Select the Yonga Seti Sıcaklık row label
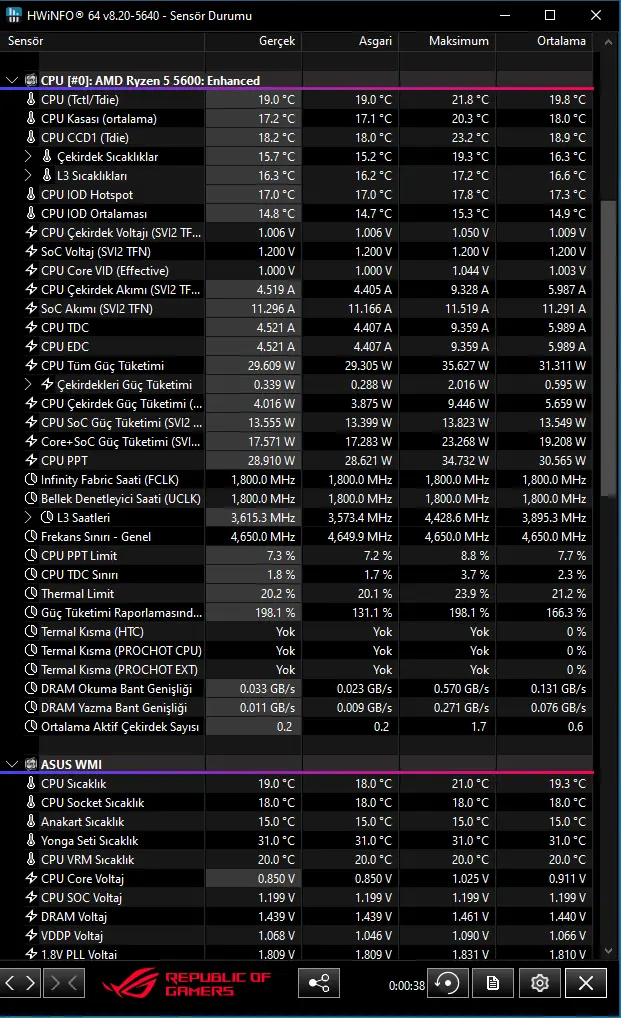 coord(90,840)
